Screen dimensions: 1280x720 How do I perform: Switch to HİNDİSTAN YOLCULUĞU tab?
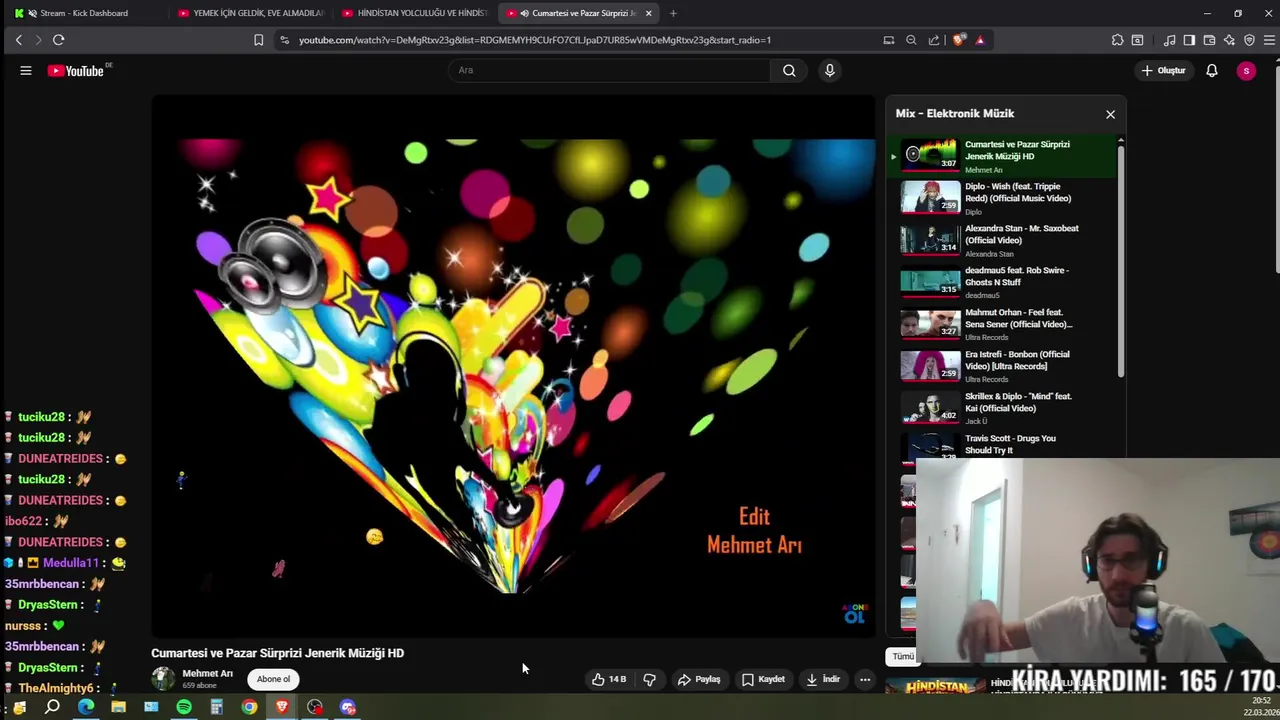(x=414, y=13)
